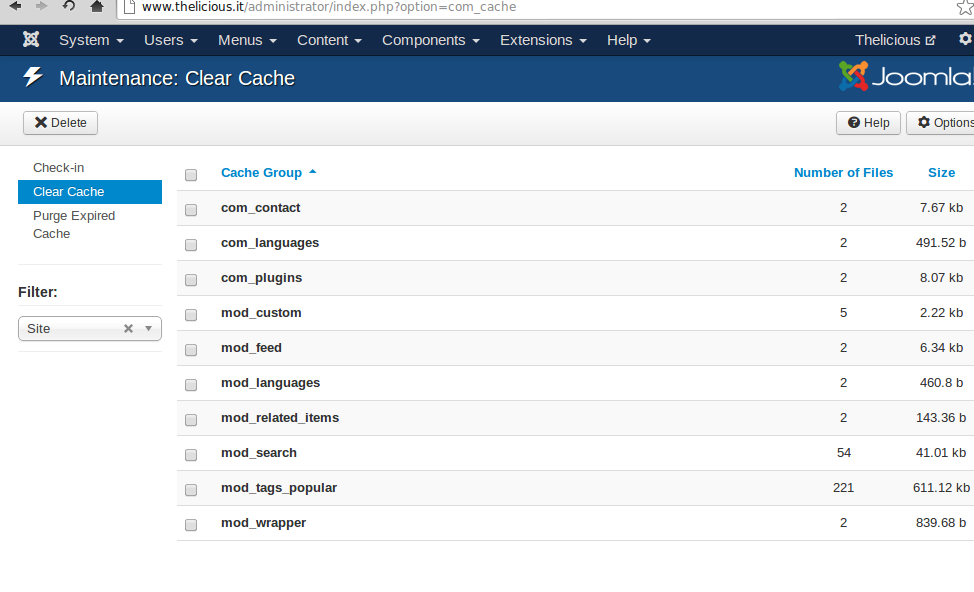974x592 pixels.
Task: Open the Help dropdown in top menu
Action: (629, 40)
